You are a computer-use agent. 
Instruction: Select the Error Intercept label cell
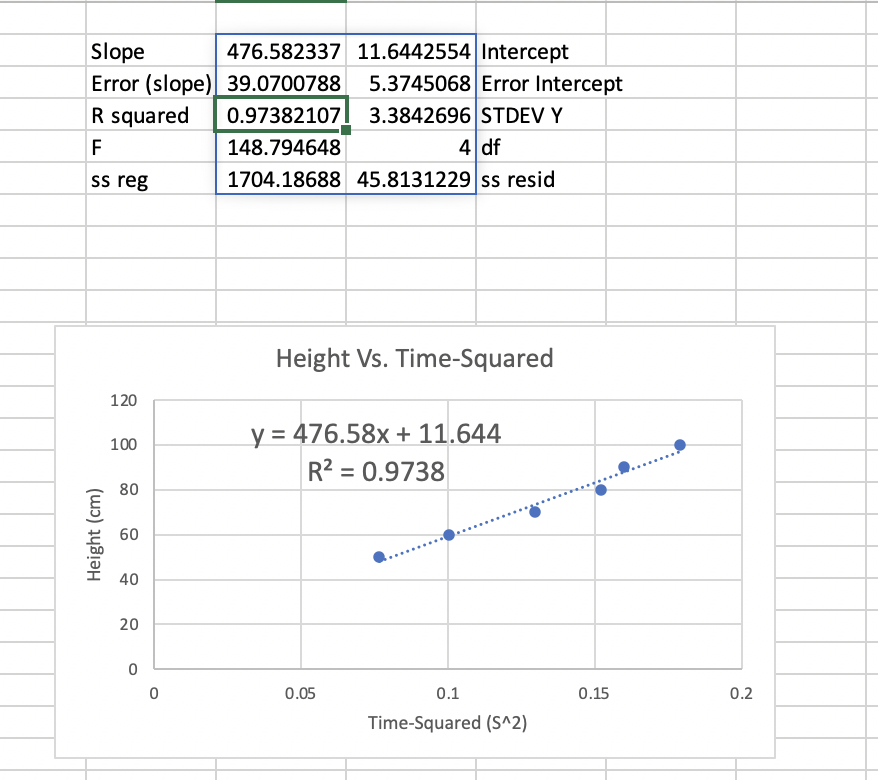540,83
